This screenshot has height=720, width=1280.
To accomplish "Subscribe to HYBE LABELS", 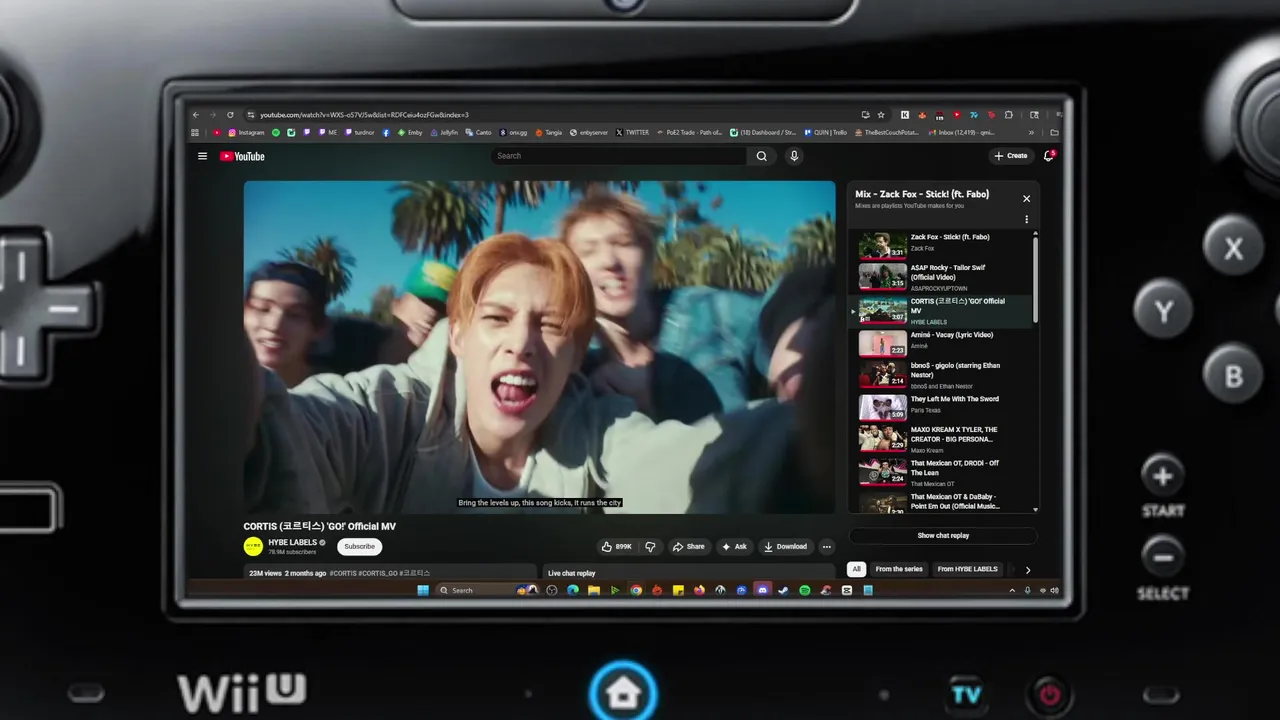I will [359, 547].
